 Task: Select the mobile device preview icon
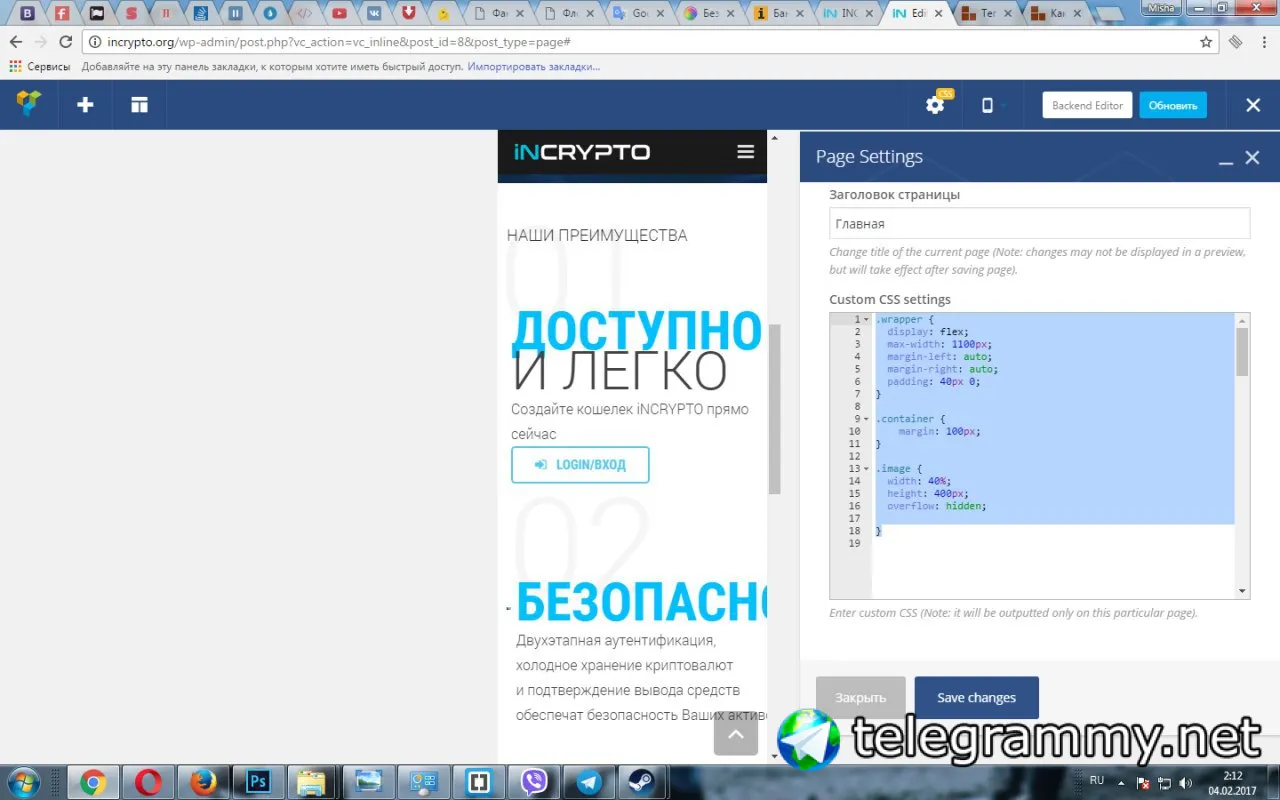pyautogui.click(x=987, y=105)
